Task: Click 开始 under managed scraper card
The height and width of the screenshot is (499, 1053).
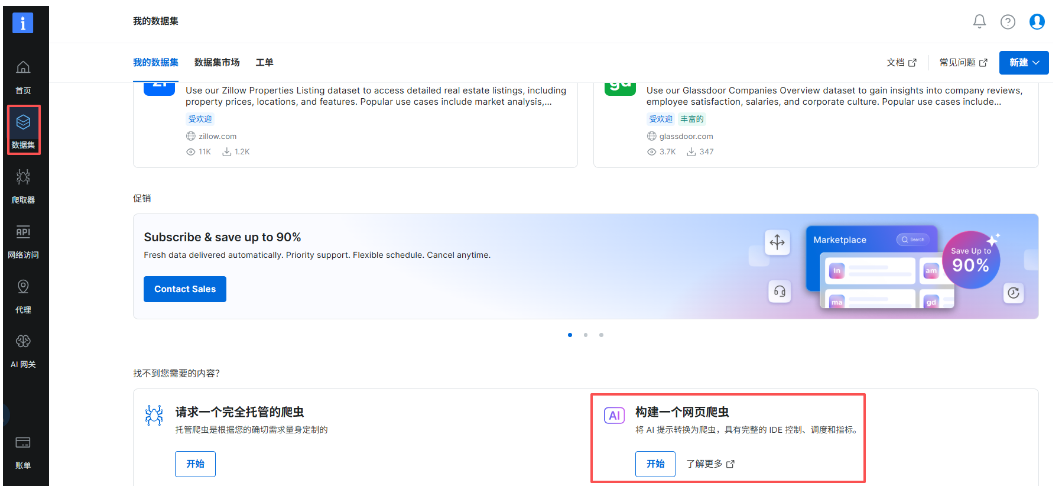Action: click(195, 464)
